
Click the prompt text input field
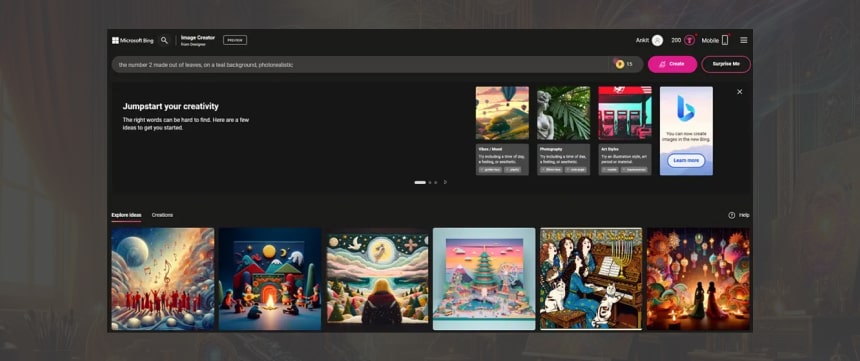362,64
